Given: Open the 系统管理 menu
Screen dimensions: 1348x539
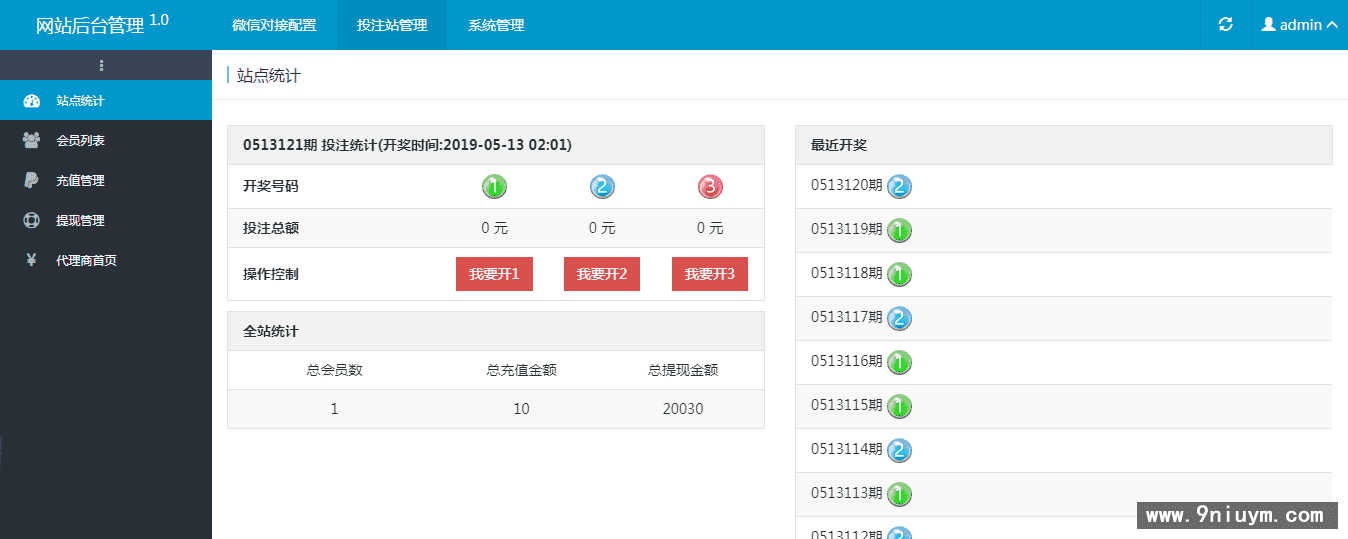Looking at the screenshot, I should [496, 25].
